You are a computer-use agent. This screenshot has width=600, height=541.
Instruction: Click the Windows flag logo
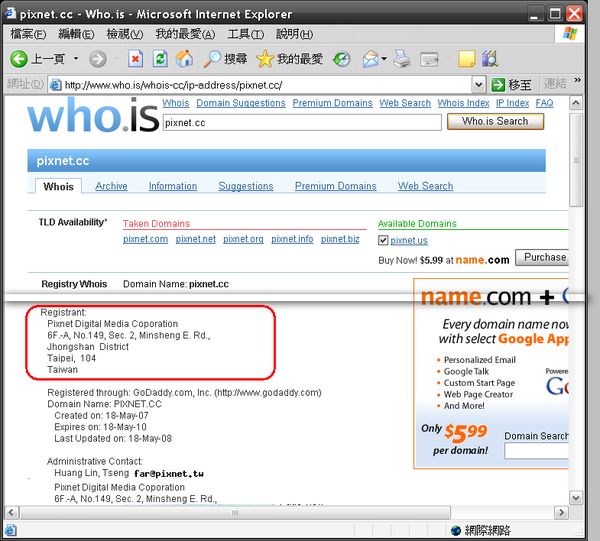(x=570, y=34)
